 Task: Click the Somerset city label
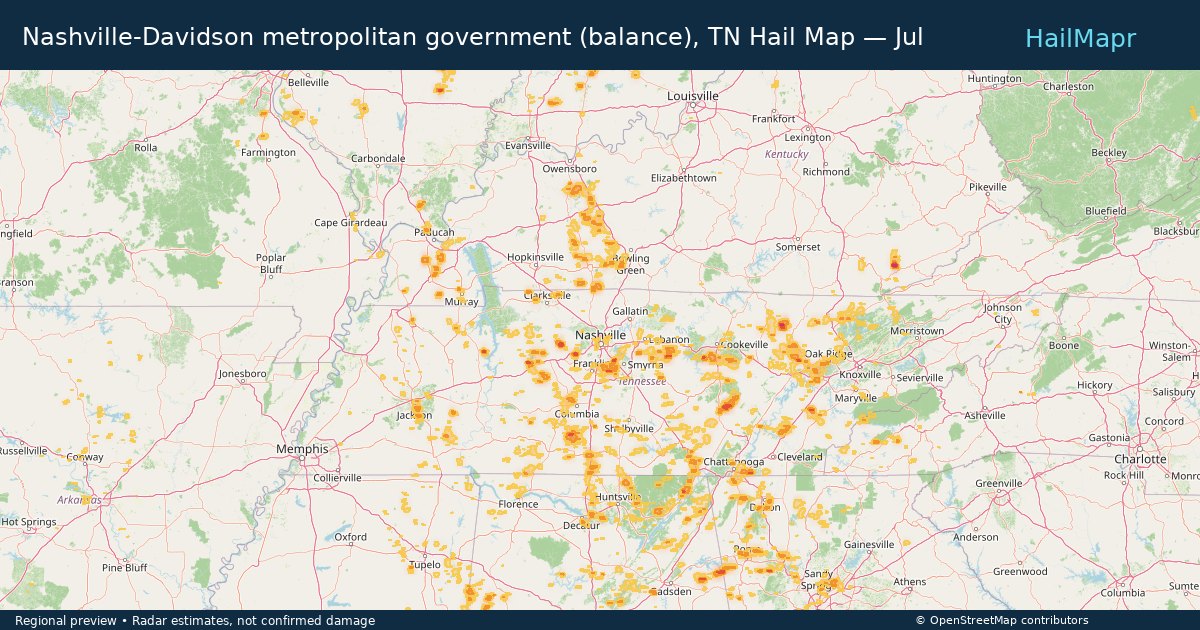(798, 246)
